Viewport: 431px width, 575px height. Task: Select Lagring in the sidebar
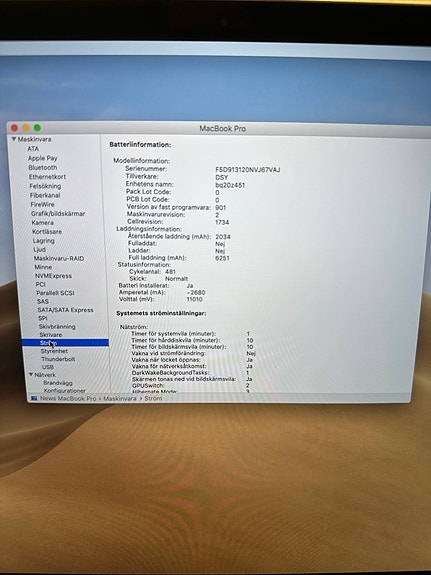pos(43,241)
